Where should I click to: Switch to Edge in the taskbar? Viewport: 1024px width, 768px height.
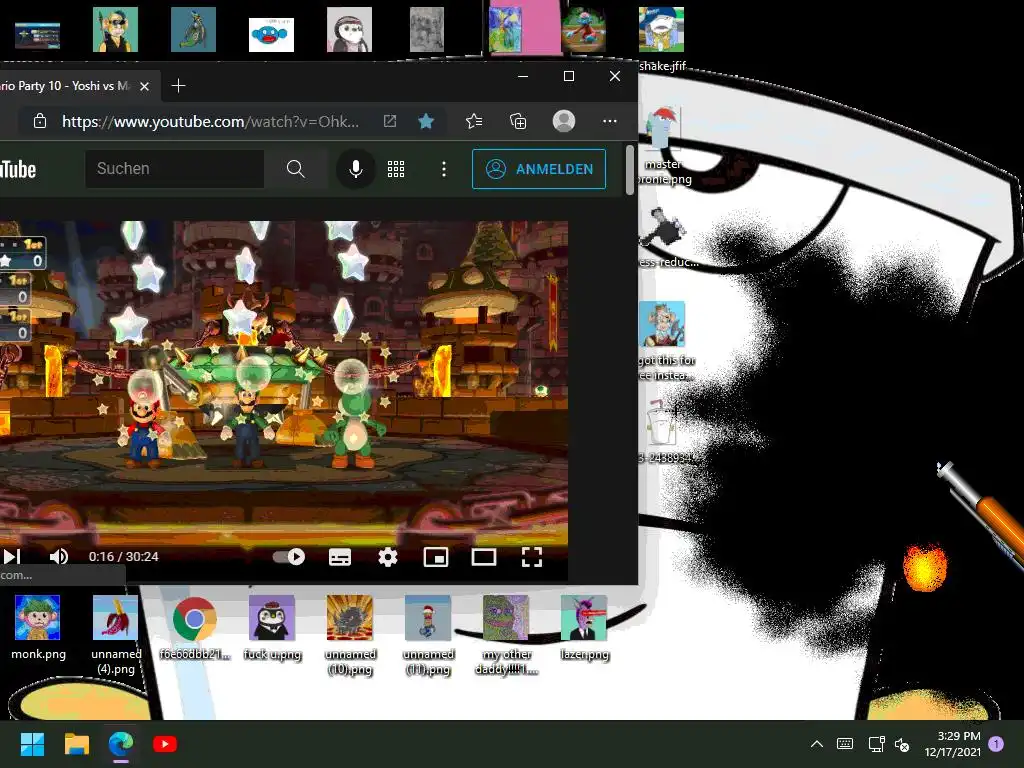tap(121, 744)
